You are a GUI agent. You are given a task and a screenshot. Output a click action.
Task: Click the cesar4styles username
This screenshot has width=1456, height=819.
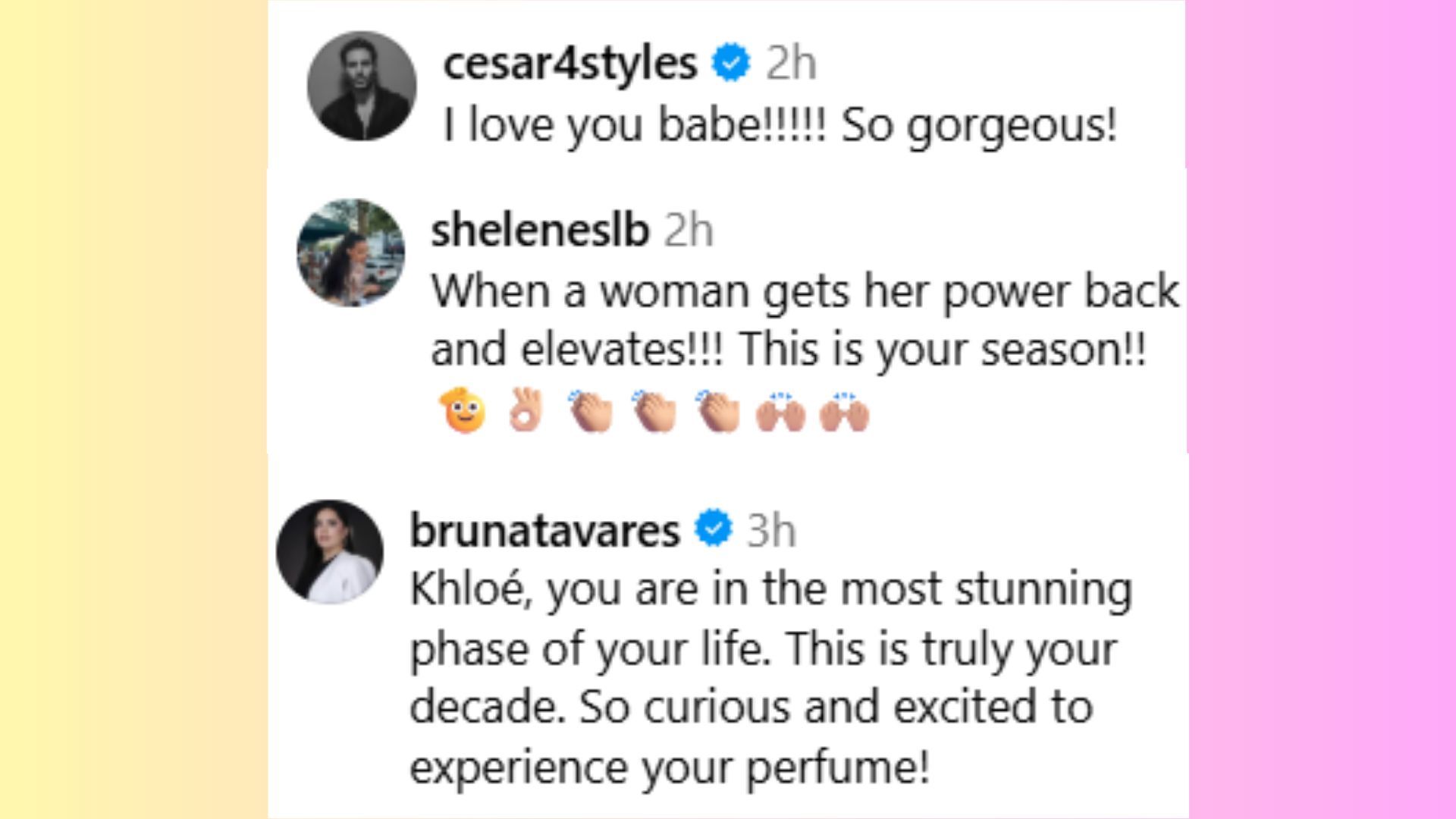(570, 63)
